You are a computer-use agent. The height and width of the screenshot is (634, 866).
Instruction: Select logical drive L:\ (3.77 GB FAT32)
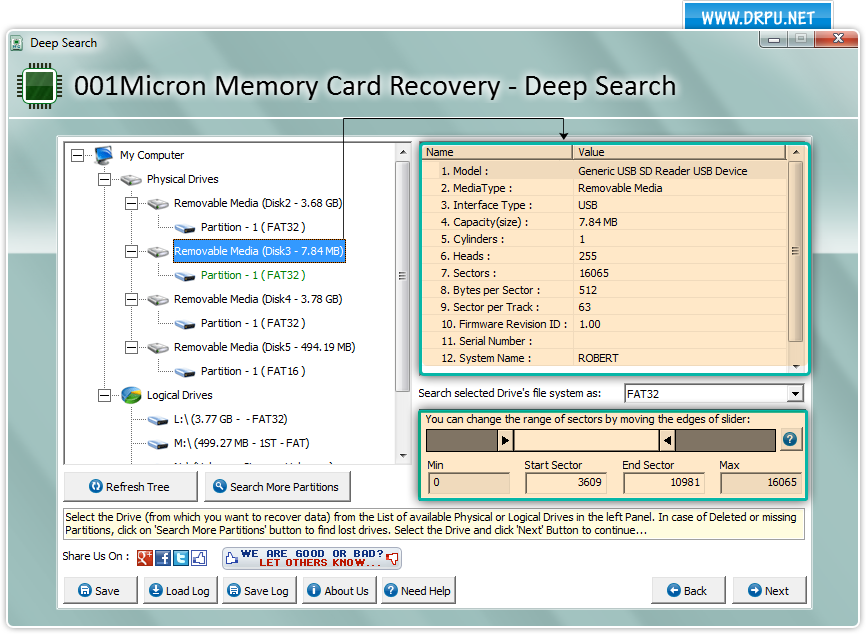pyautogui.click(x=230, y=419)
